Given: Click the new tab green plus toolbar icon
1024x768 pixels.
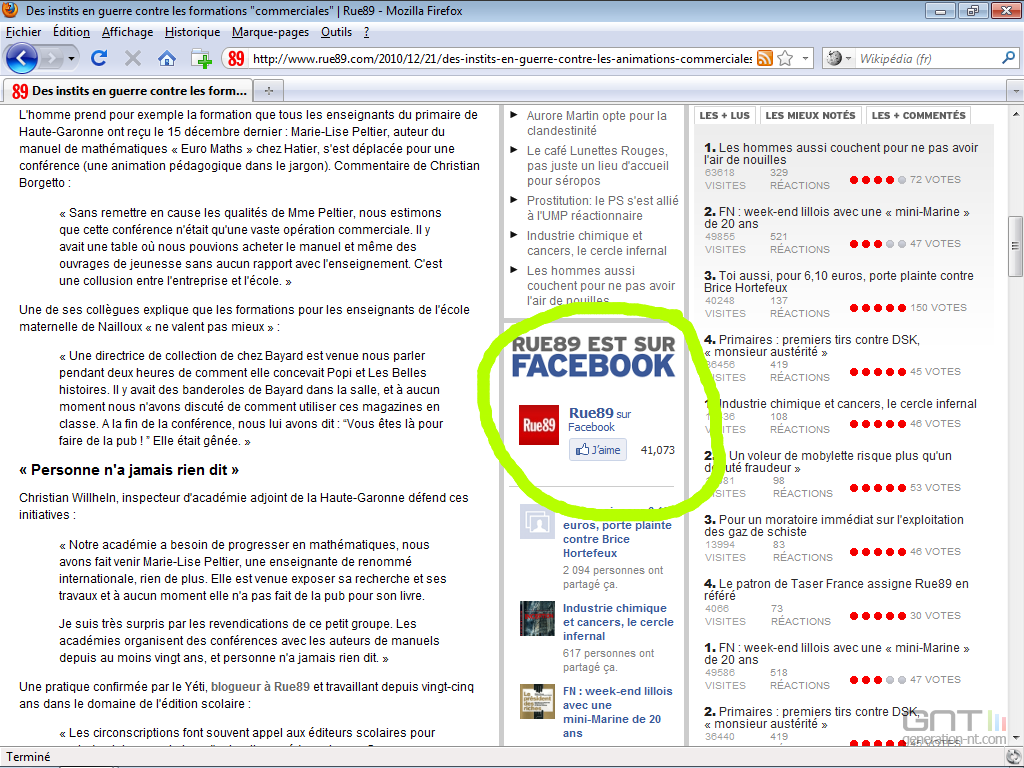Looking at the screenshot, I should 202,59.
